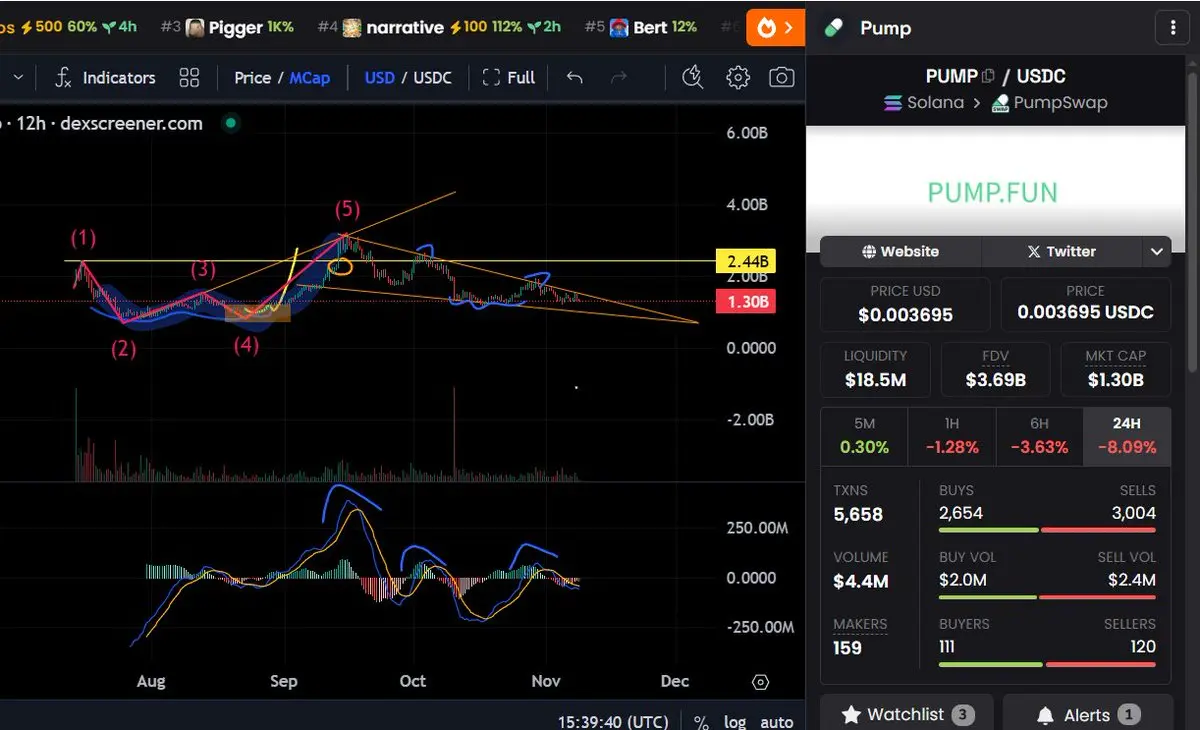The image size is (1200, 730).
Task: Click the 1.30B current value label
Action: 747,301
